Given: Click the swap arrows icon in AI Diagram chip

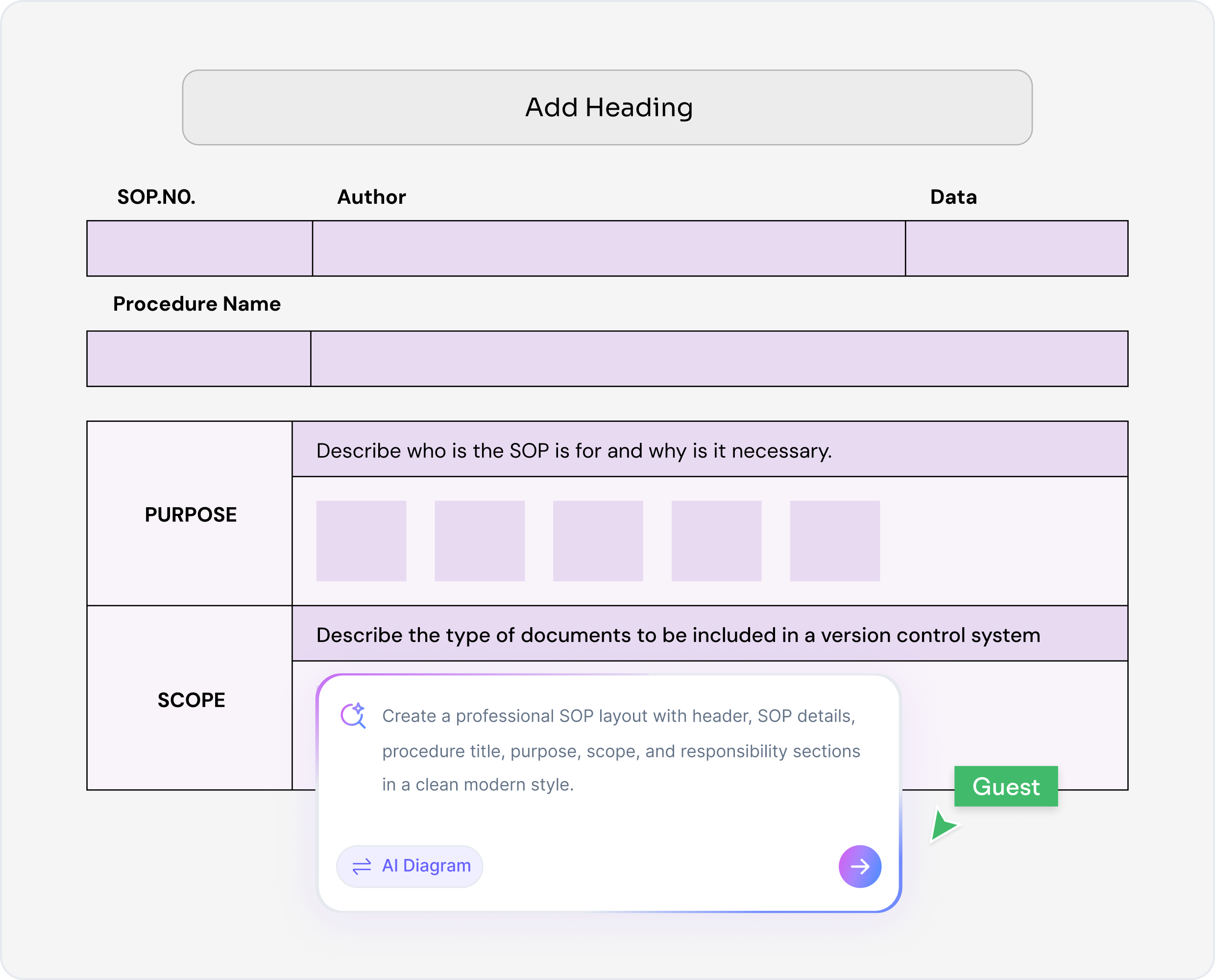Looking at the screenshot, I should [362, 866].
